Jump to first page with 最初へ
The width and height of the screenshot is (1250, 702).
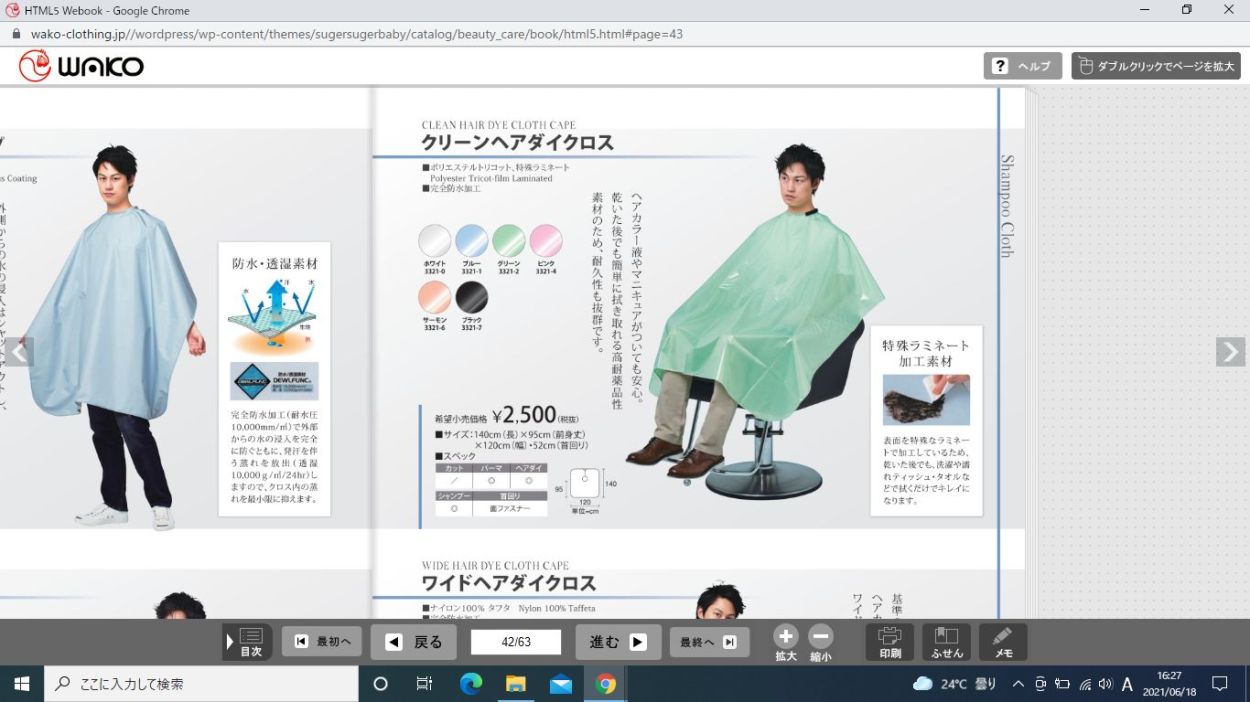322,642
